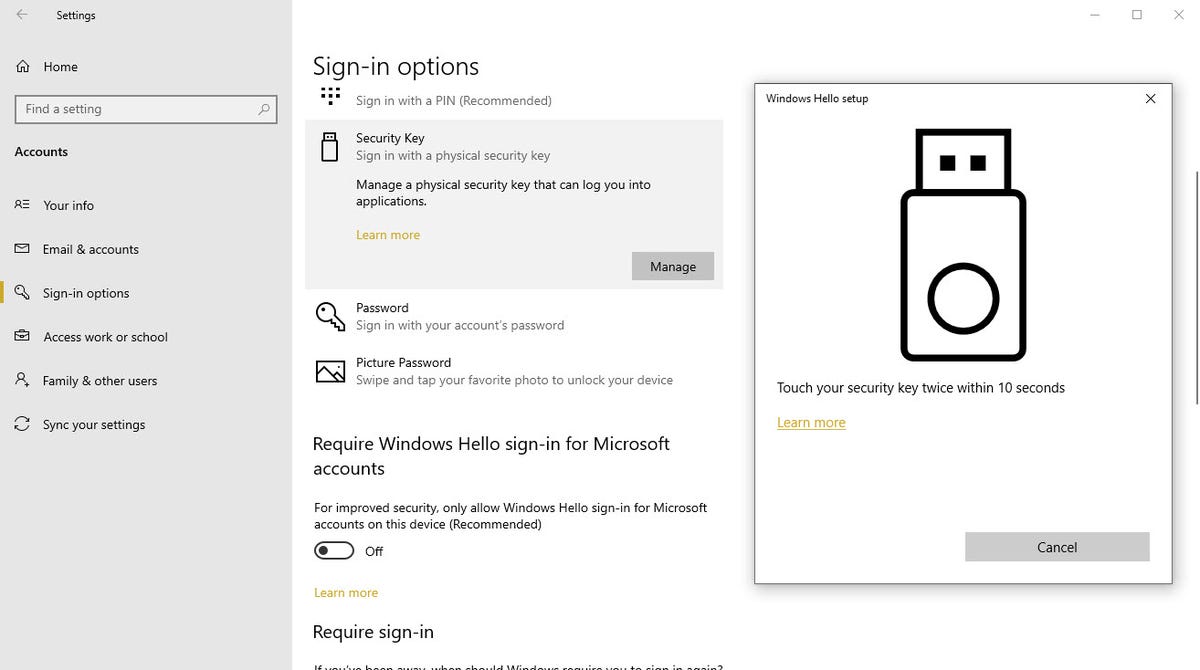Click the search magnifier in Find a setting
This screenshot has height=670, width=1200.
(264, 109)
